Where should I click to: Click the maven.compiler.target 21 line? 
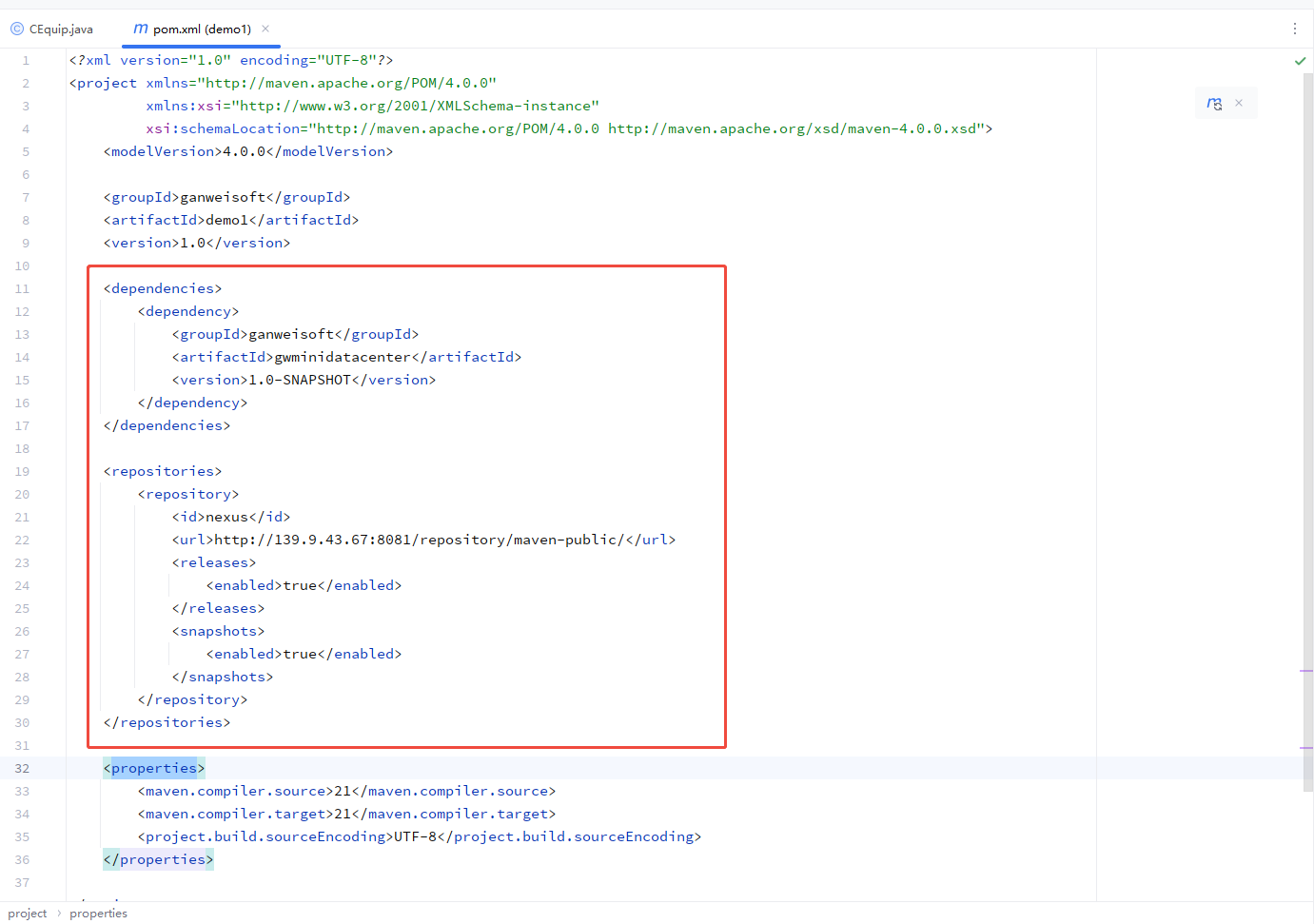pos(346,814)
